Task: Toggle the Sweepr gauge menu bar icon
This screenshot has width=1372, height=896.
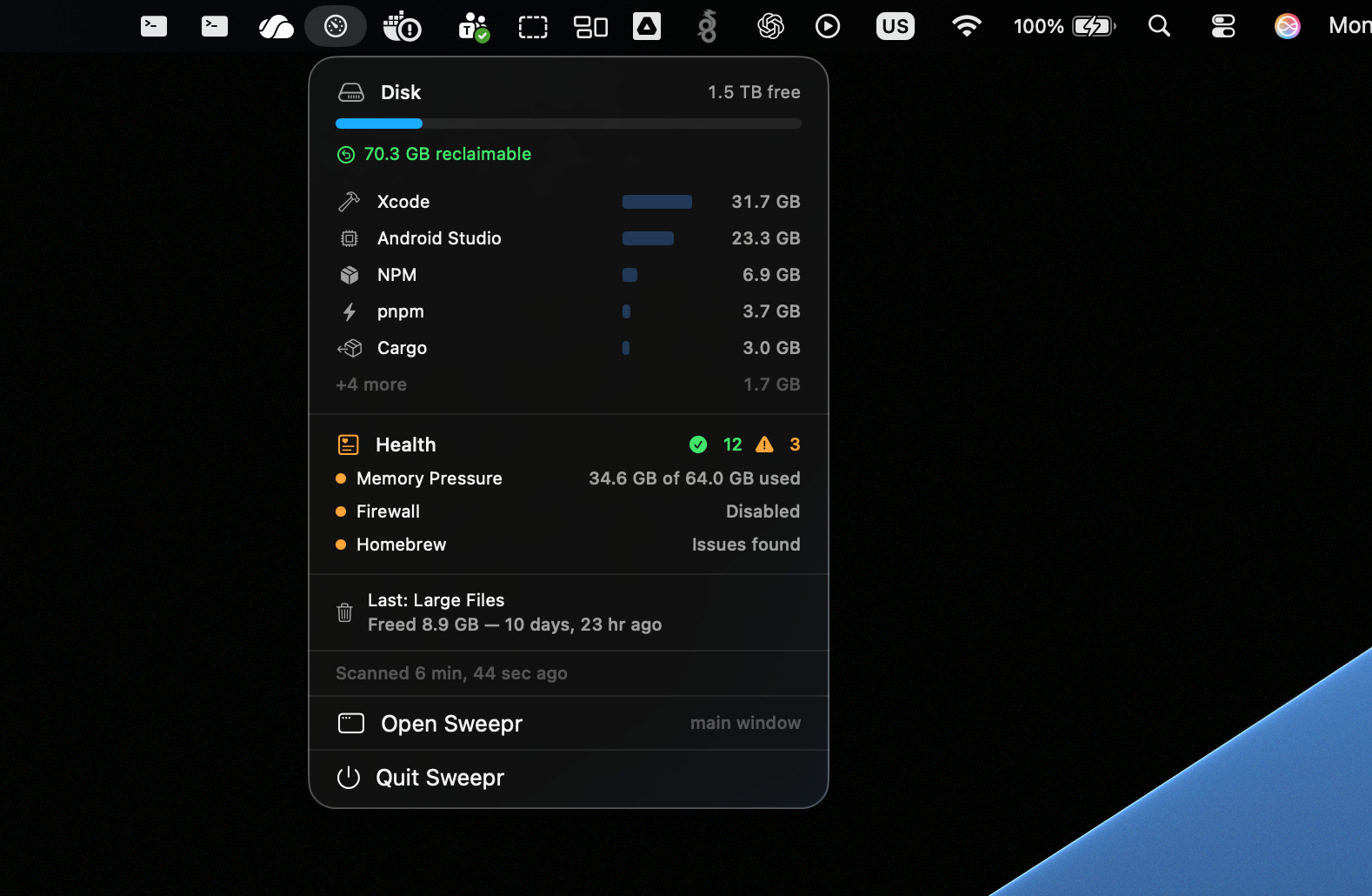Action: pos(336,26)
